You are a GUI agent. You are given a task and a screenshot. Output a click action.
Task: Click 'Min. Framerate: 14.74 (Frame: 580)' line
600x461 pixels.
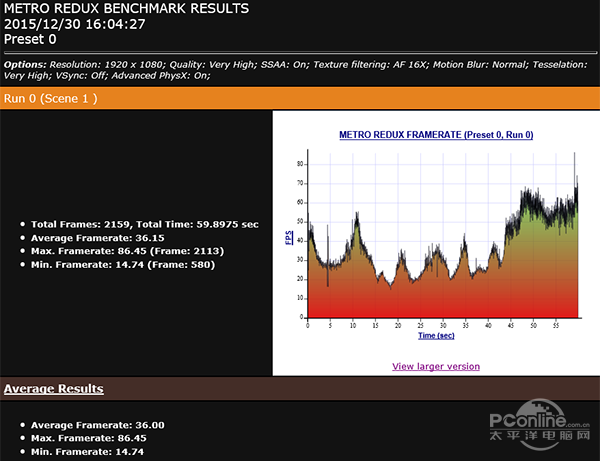coord(123,265)
